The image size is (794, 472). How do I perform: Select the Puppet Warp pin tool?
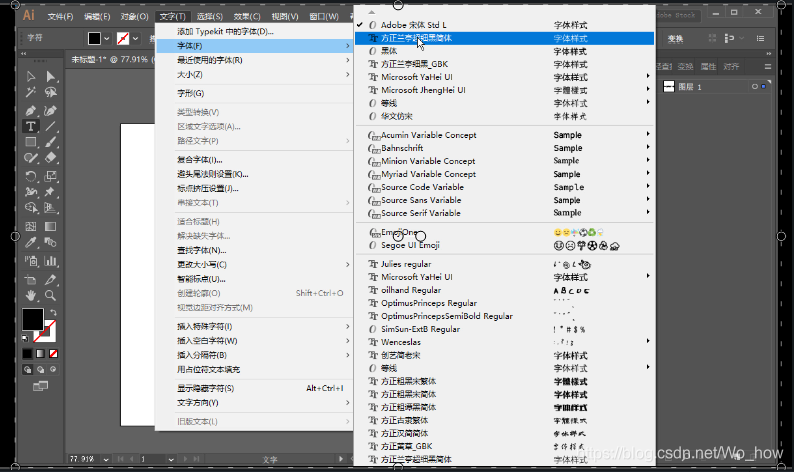click(x=51, y=192)
